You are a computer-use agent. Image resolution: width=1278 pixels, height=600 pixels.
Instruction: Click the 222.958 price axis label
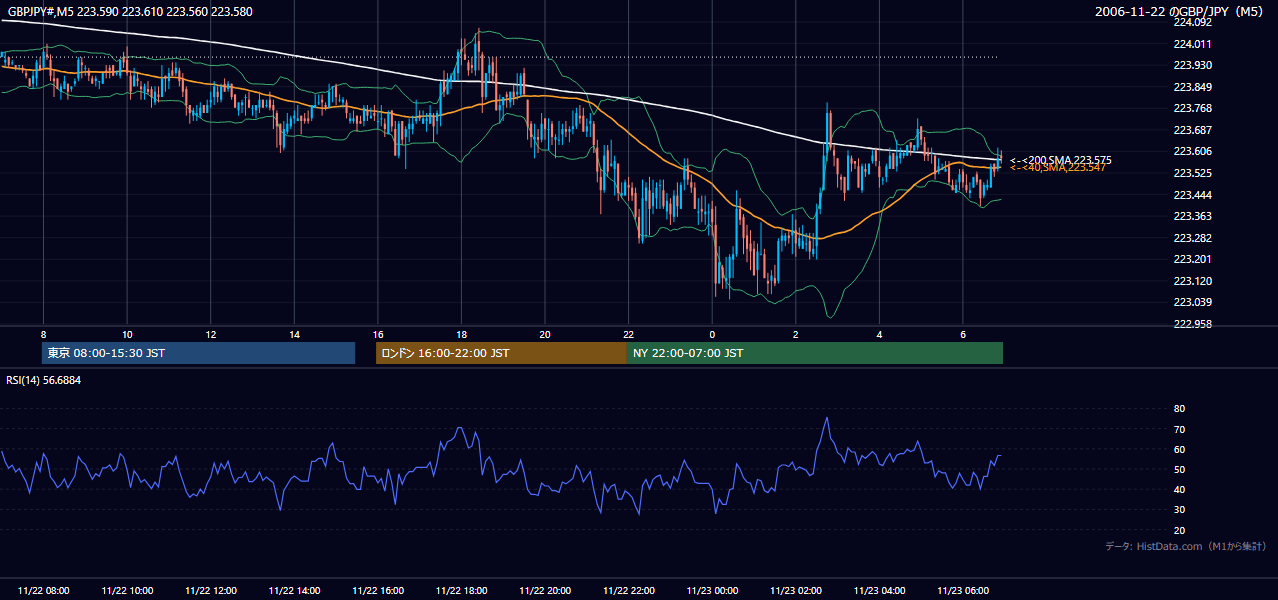point(1192,324)
